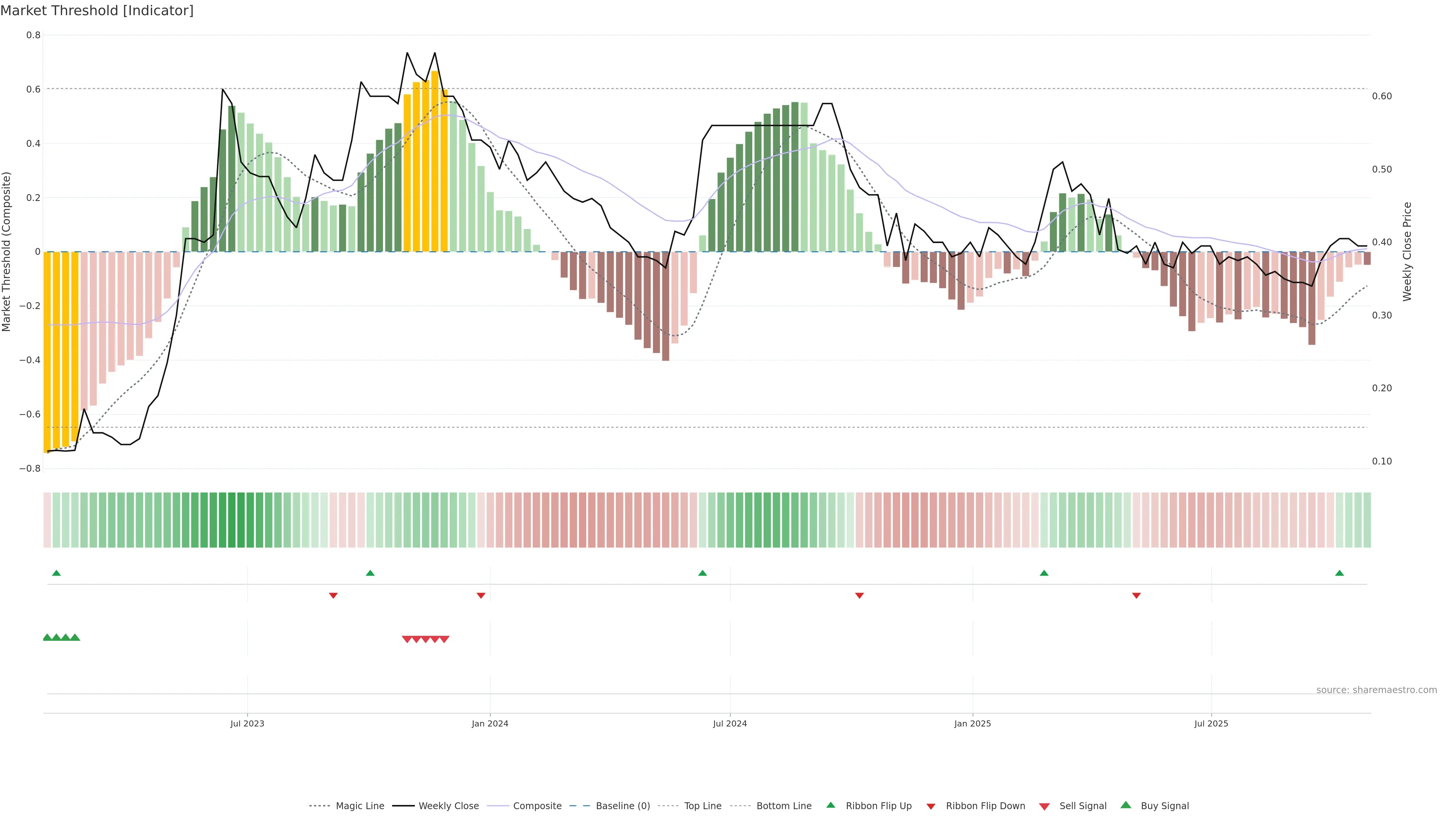1456x819 pixels.
Task: Toggle Baseline (0) legend entry
Action: 622,806
